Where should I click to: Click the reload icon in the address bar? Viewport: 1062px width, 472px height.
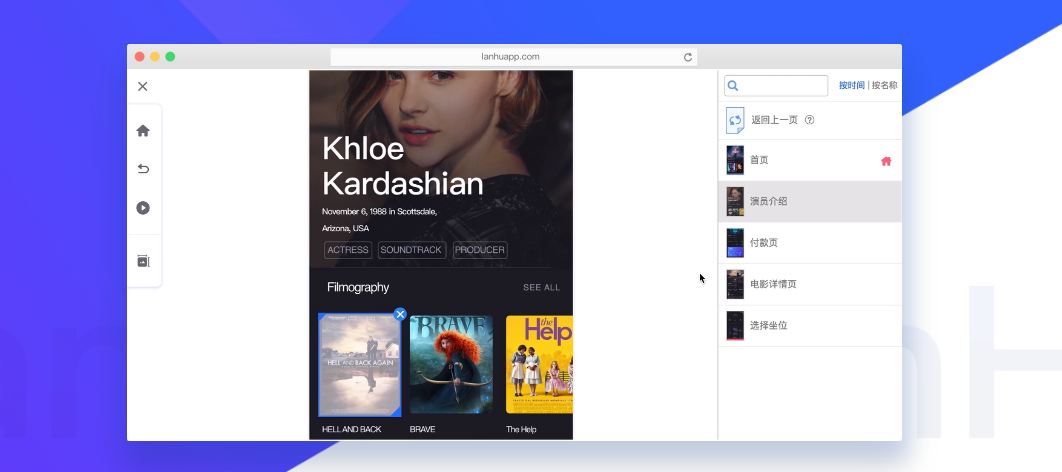point(687,57)
